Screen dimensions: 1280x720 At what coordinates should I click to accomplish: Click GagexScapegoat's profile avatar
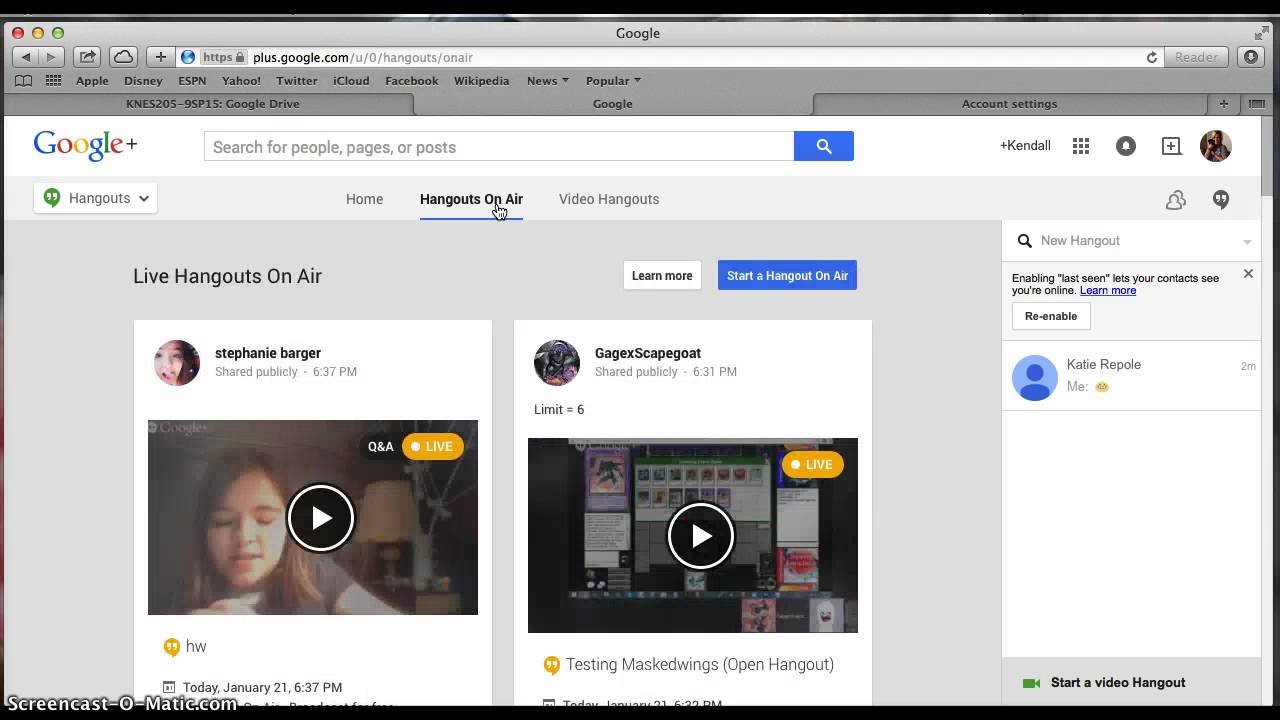[557, 362]
